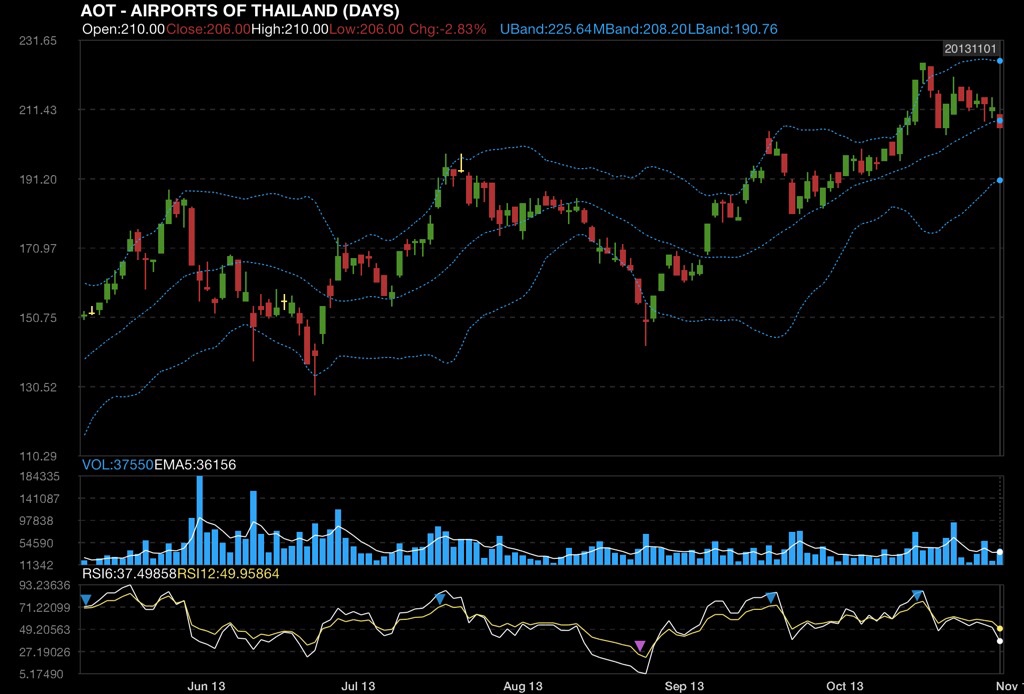
Task: Click the RSI12:49.95864 label
Action: click(x=229, y=575)
